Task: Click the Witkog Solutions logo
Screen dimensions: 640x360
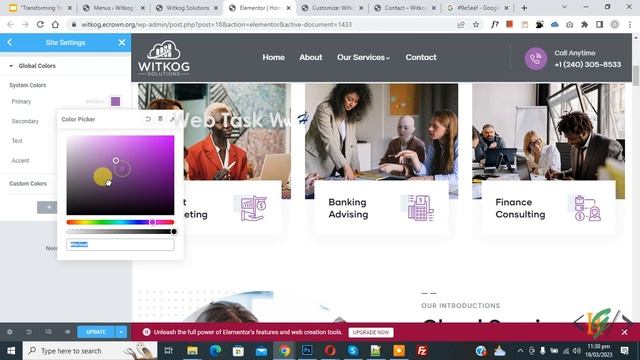Action: (x=164, y=58)
